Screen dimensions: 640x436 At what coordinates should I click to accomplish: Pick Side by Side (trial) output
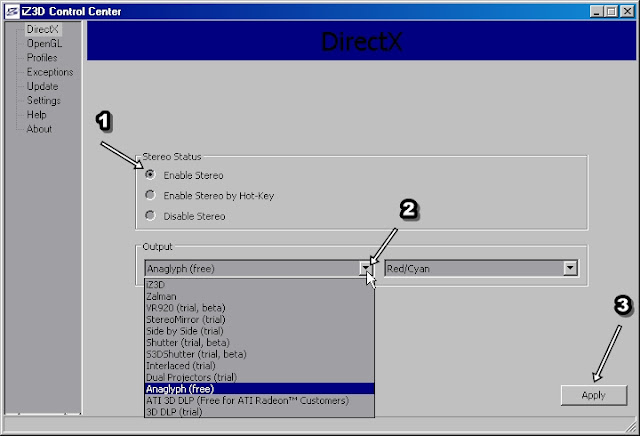coord(259,331)
